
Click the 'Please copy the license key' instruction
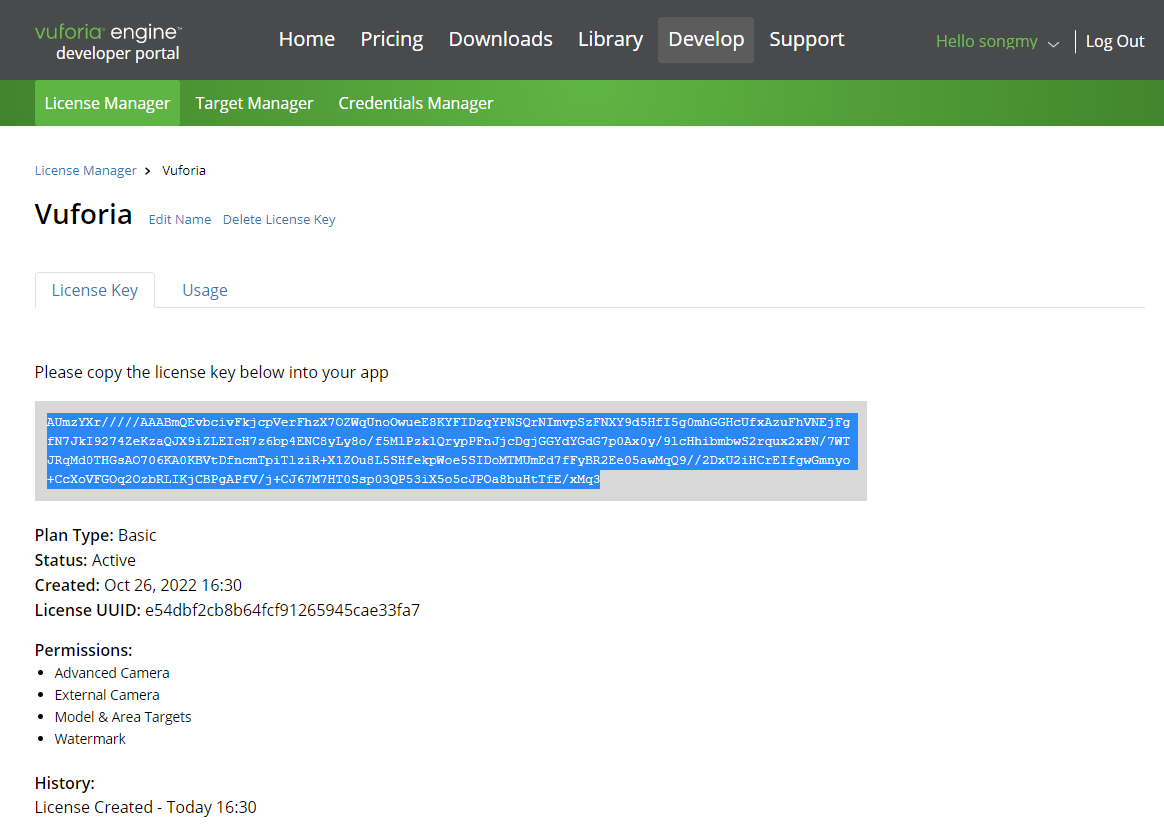(x=212, y=373)
